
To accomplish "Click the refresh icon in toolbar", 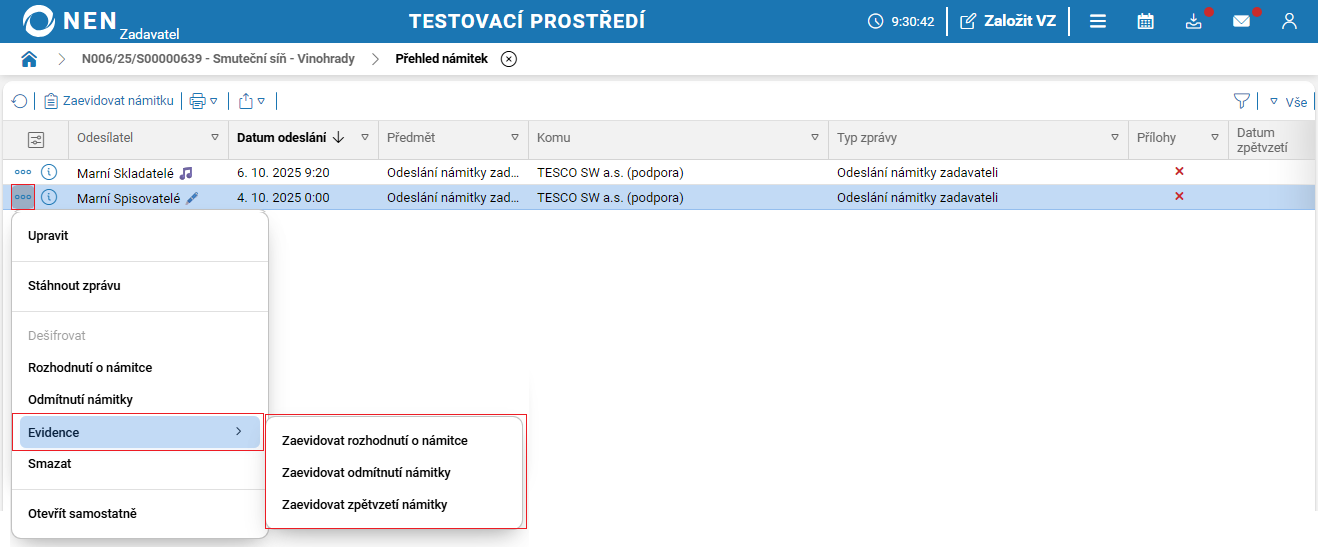I will (19, 101).
